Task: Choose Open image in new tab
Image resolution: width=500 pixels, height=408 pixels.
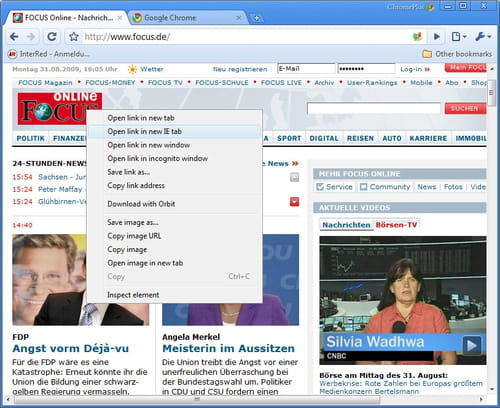Action: [x=174, y=263]
